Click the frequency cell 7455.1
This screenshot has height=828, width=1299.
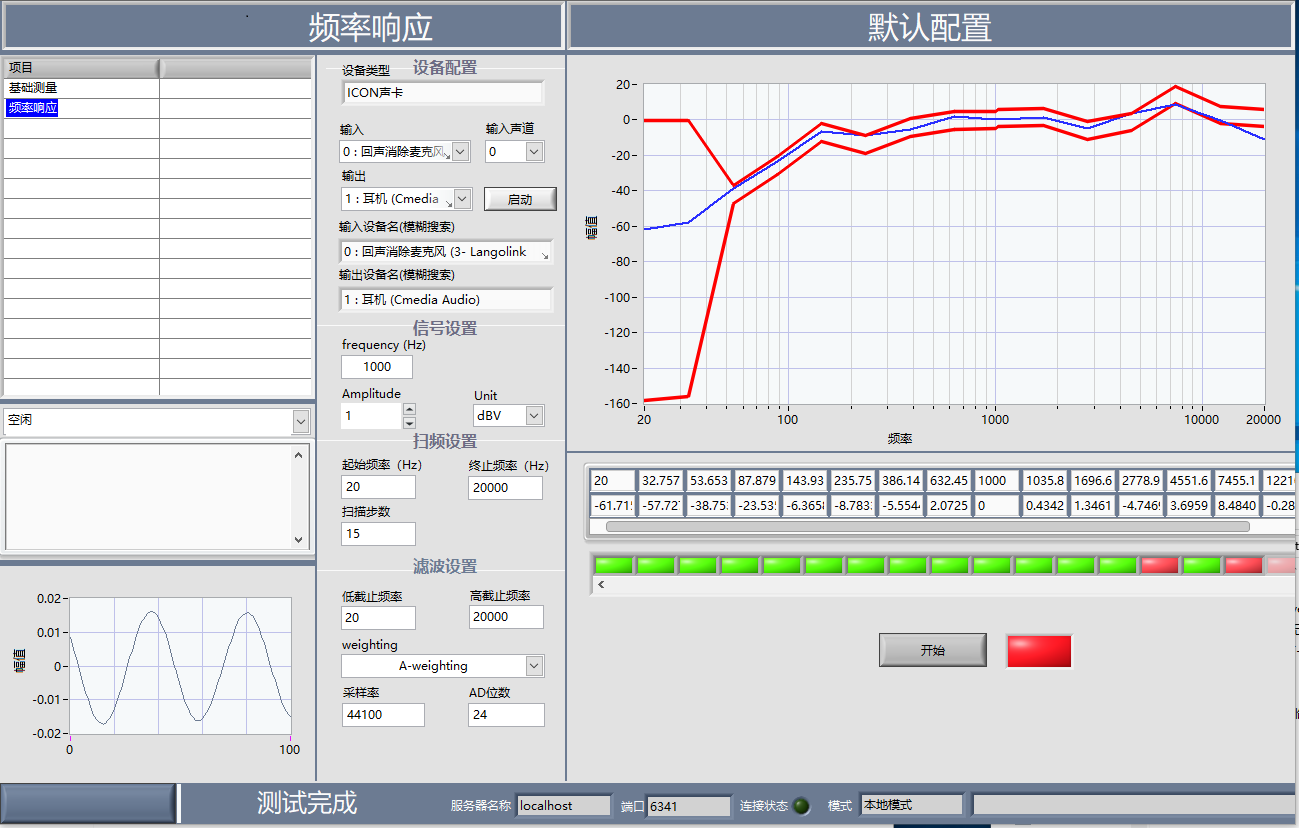point(1236,481)
